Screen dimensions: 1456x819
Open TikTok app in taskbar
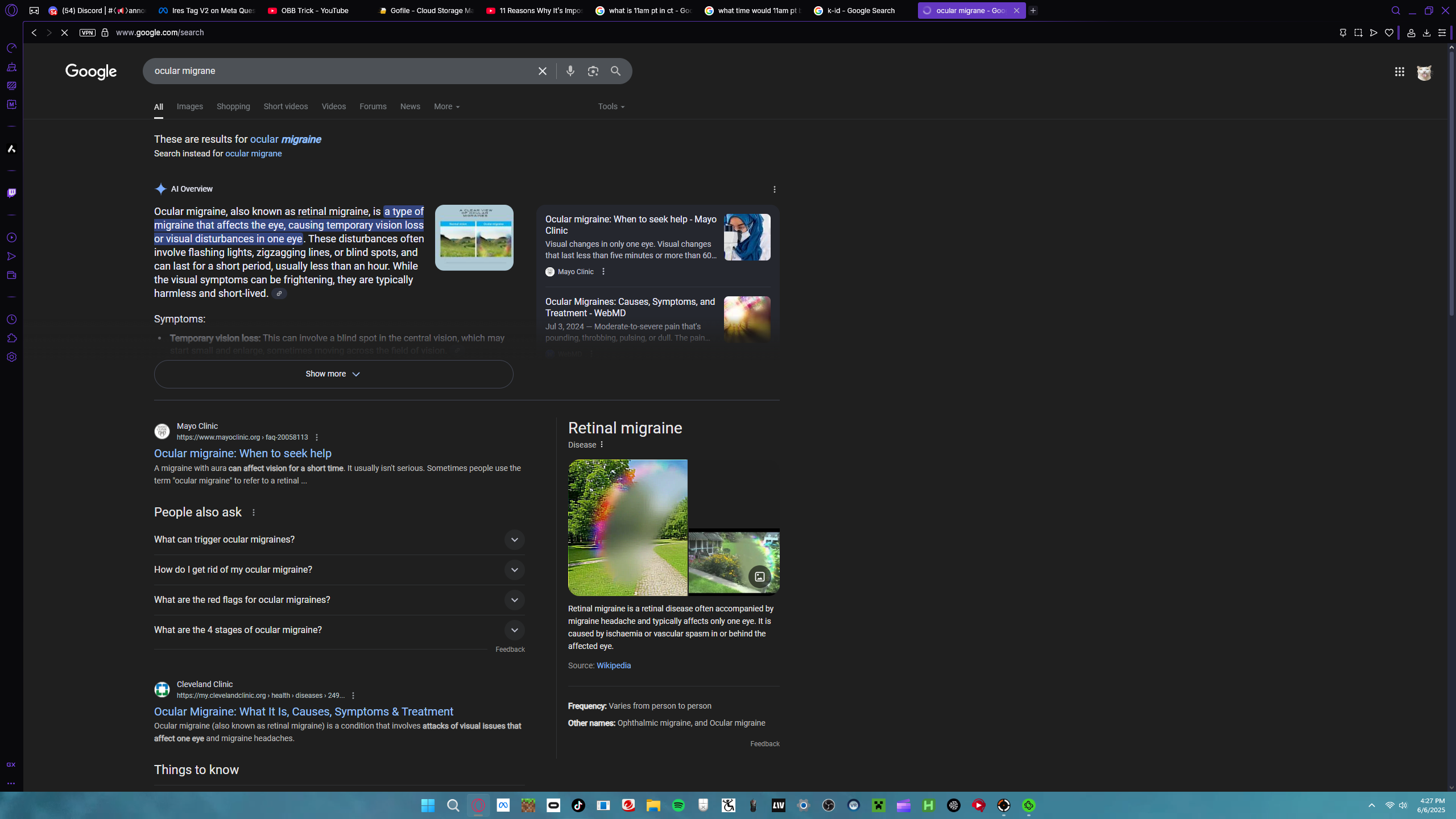pos(578,805)
